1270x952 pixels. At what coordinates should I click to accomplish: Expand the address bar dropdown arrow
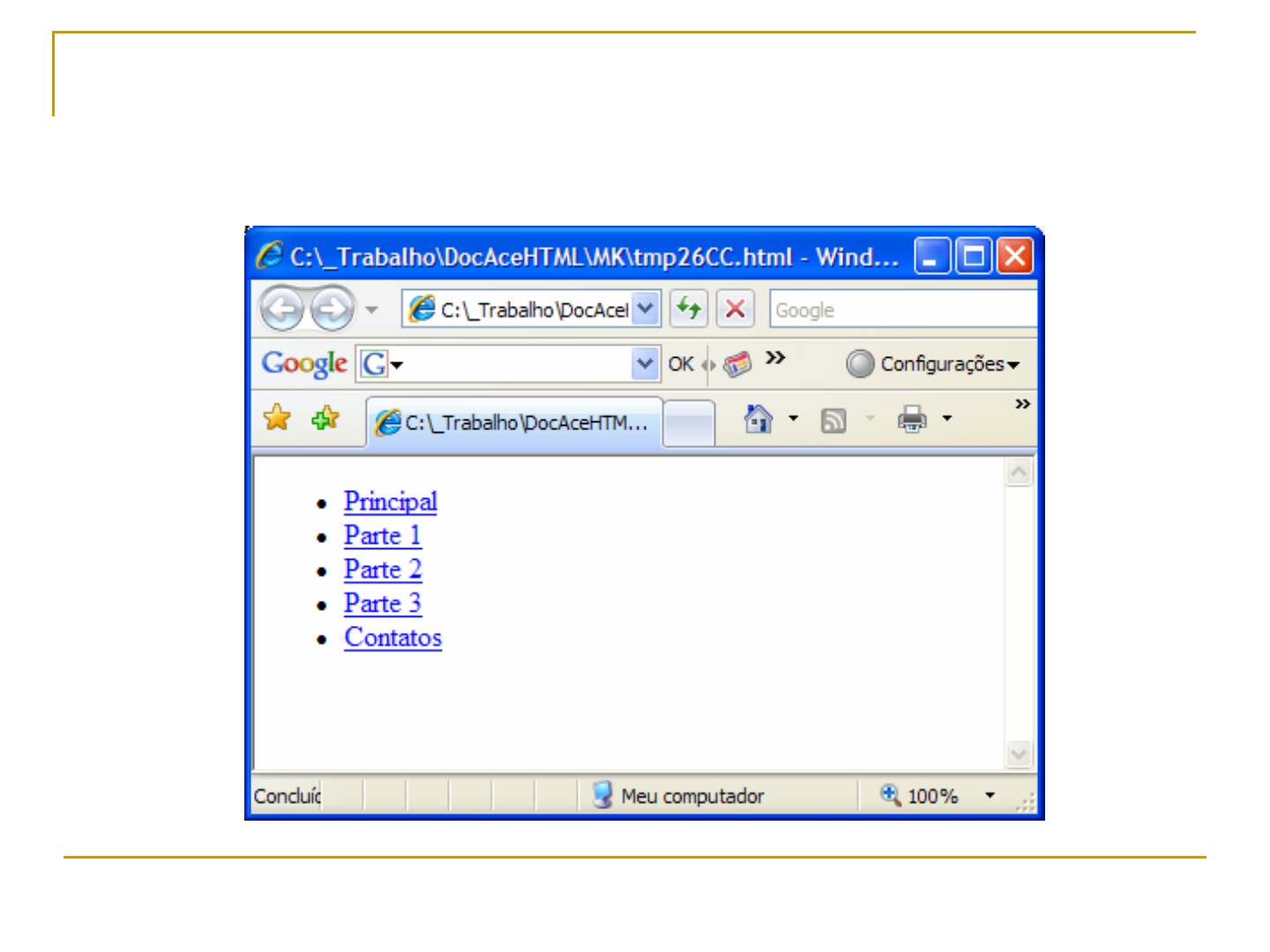tap(646, 309)
